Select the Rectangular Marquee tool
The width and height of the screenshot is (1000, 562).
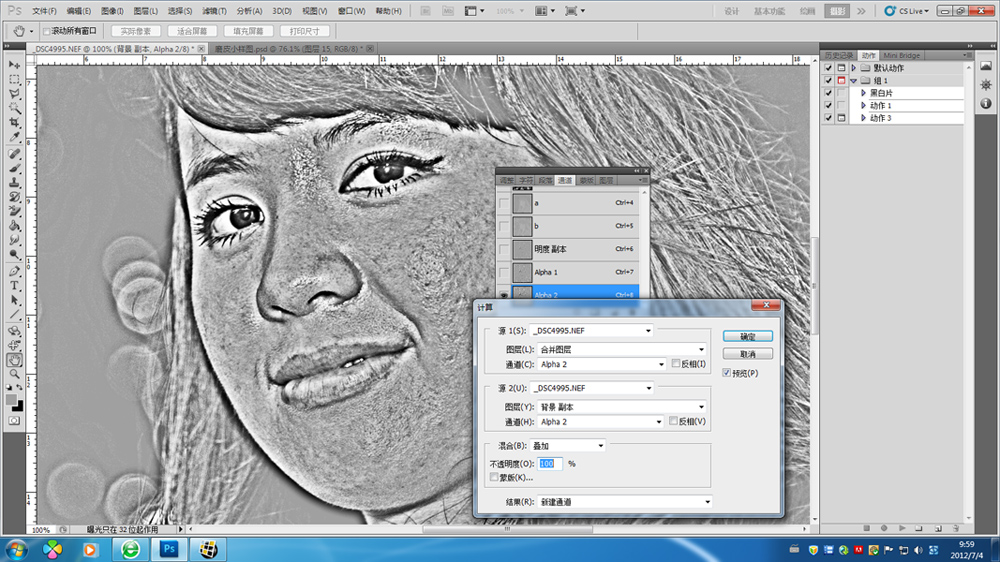tap(14, 79)
